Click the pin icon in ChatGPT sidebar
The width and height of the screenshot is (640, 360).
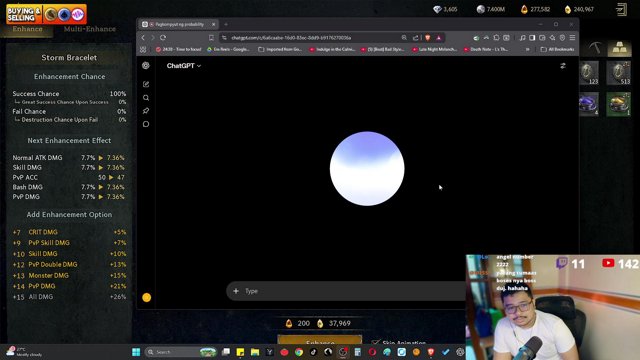point(146,111)
